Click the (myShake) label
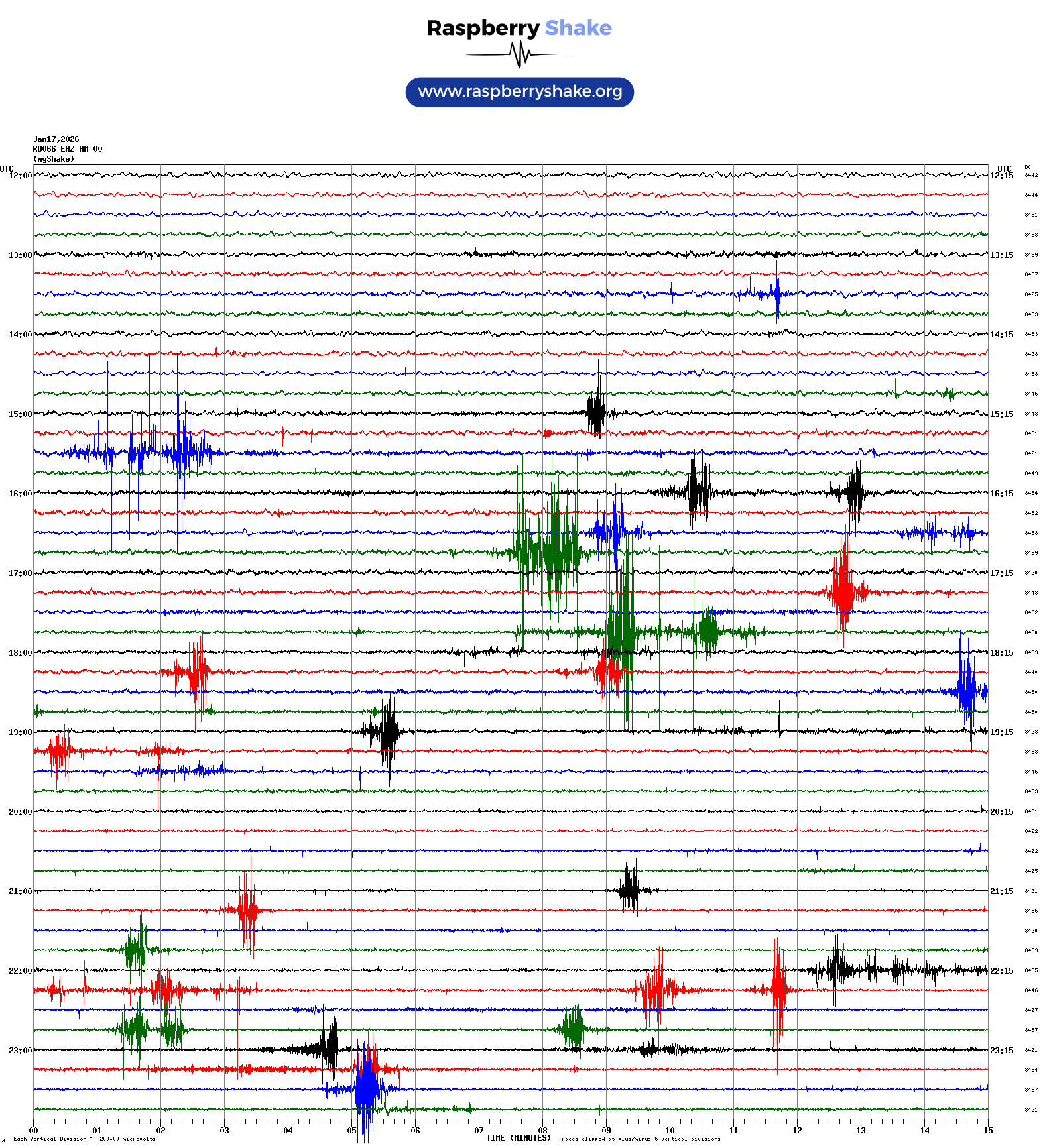This screenshot has width=1041, height=1148. click(x=54, y=159)
